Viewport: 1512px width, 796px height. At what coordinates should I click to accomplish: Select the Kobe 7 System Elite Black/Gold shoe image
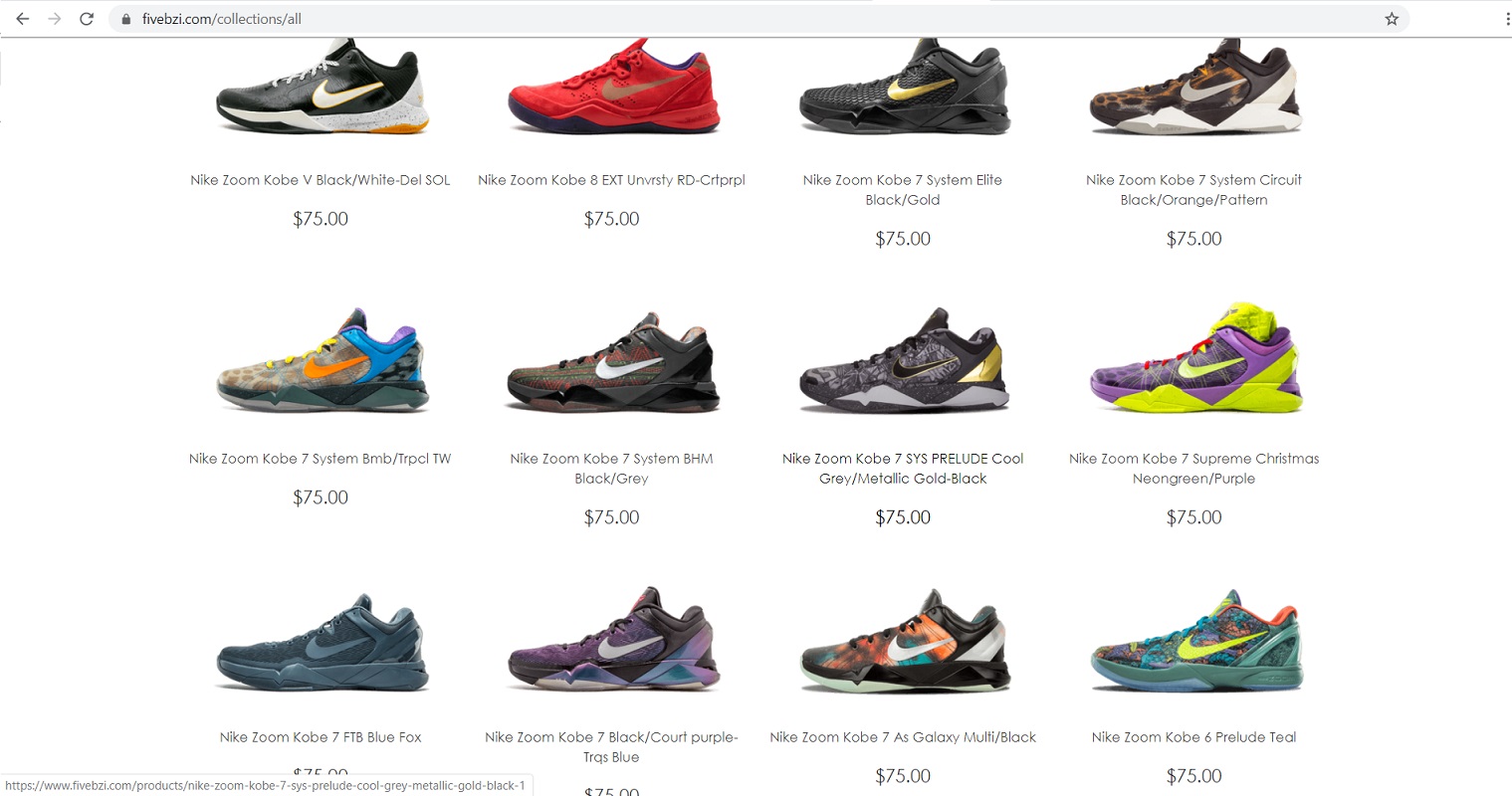click(x=904, y=88)
